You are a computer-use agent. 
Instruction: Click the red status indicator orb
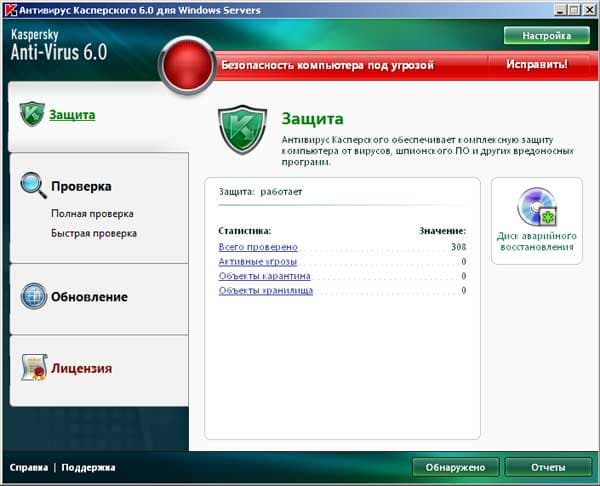point(187,65)
